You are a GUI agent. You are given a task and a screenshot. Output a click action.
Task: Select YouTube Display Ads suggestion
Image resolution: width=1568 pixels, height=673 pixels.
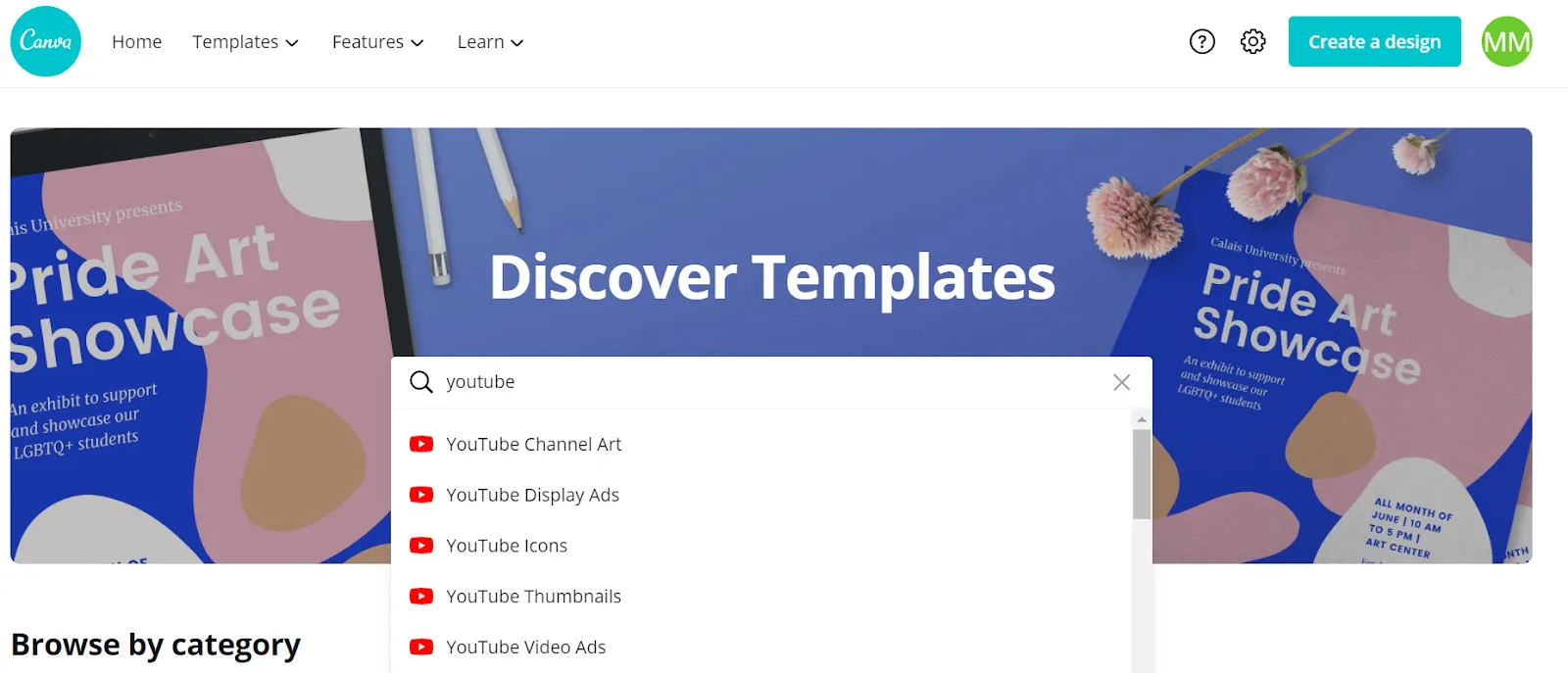[x=760, y=495]
